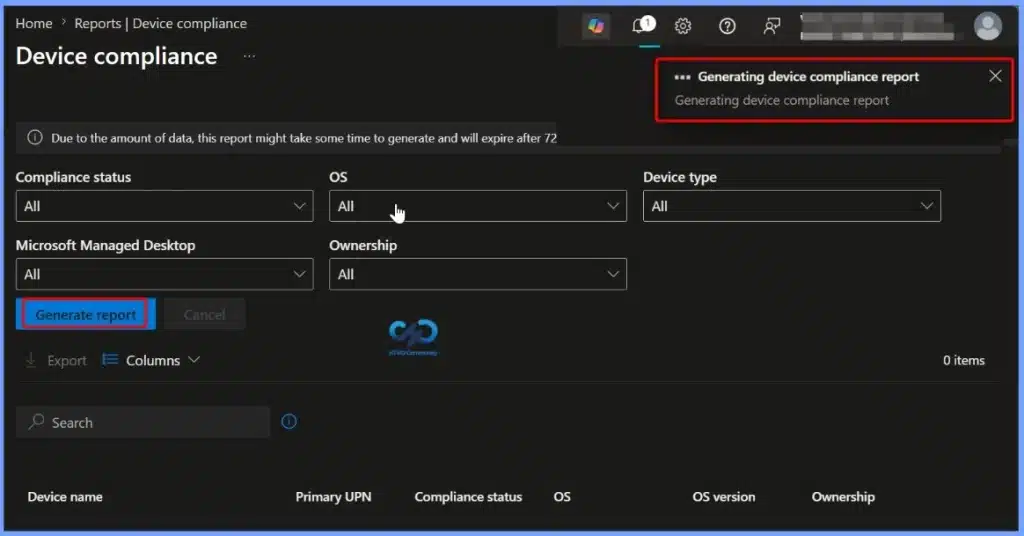1024x536 pixels.
Task: Click the Generating device compliance report notification title
Action: [808, 76]
